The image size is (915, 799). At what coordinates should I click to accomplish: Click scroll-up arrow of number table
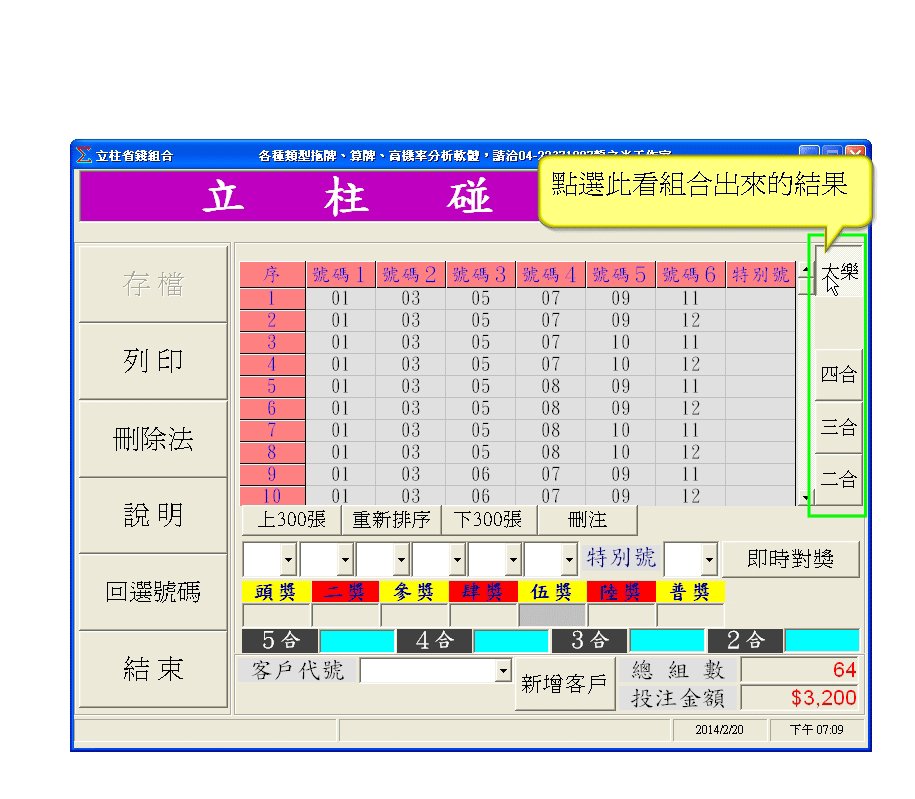[806, 271]
